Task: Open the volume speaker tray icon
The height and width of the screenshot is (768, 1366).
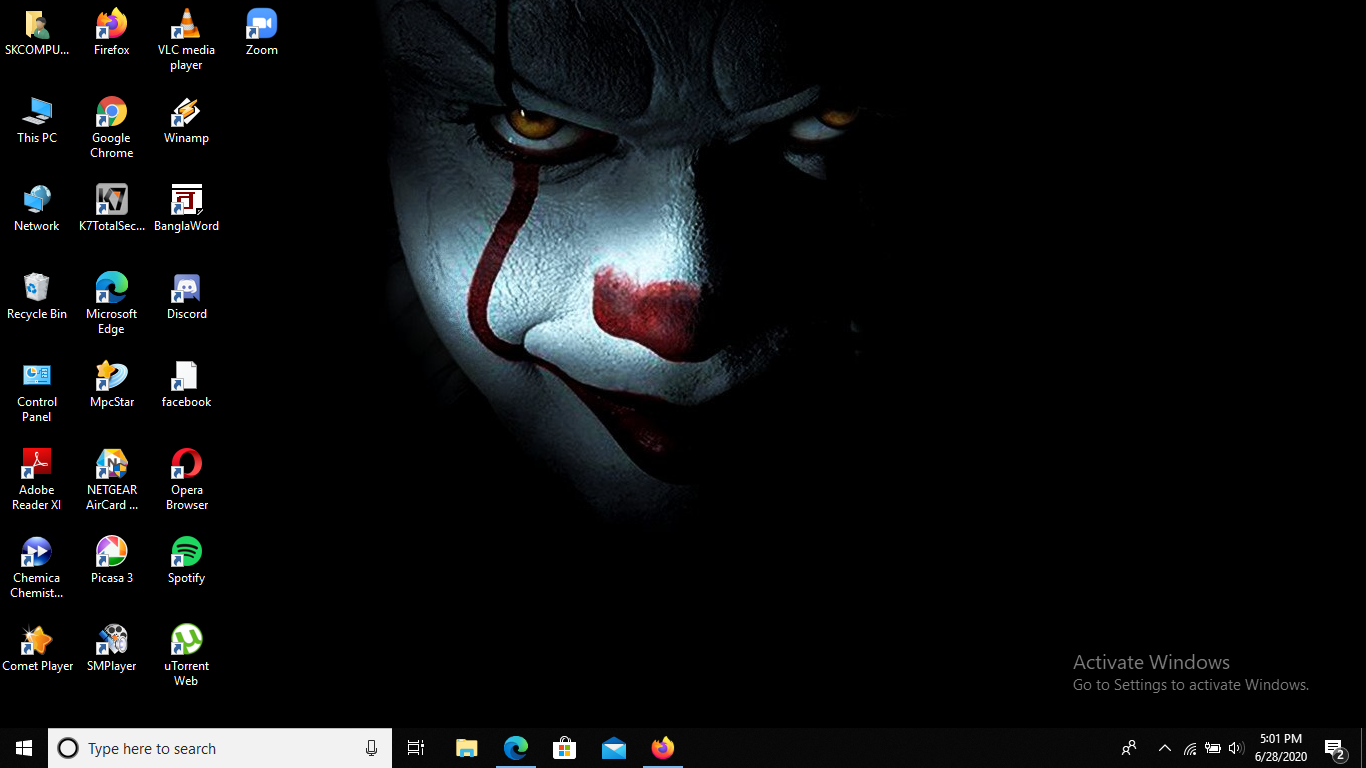Action: (x=1236, y=748)
